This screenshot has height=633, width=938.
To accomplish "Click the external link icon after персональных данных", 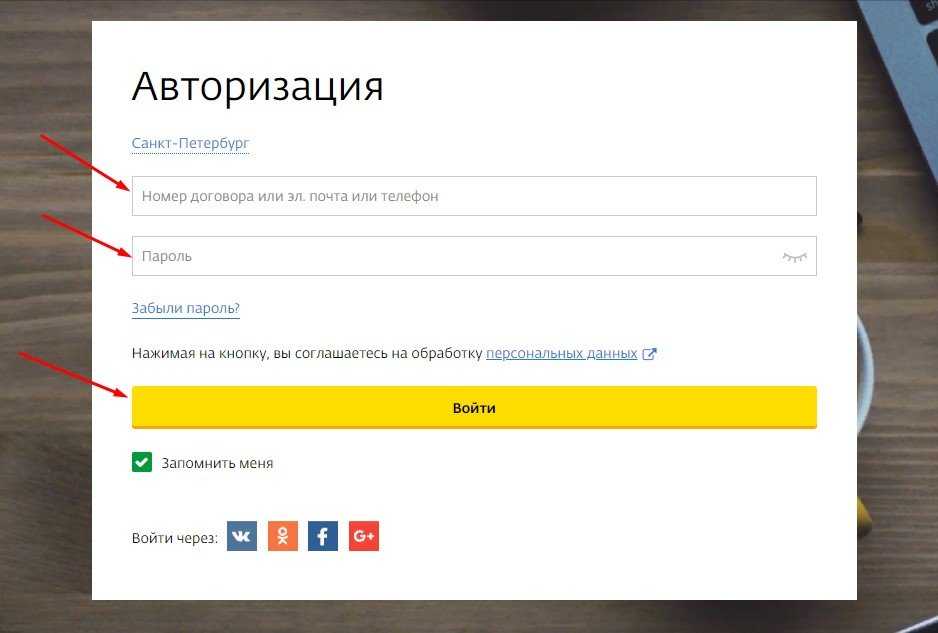I will [x=650, y=354].
